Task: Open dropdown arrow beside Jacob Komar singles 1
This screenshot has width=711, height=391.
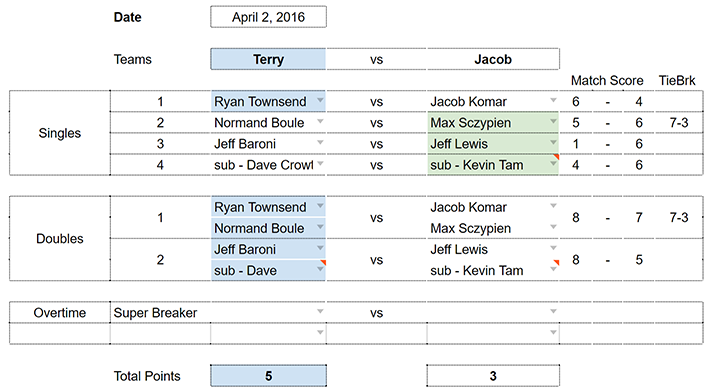Action: coord(553,100)
